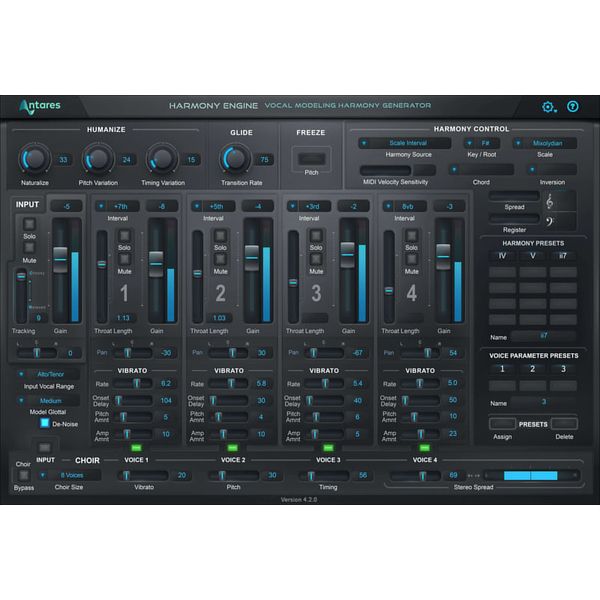Click the help question mark icon
Image resolution: width=600 pixels, height=600 pixels.
point(573,107)
